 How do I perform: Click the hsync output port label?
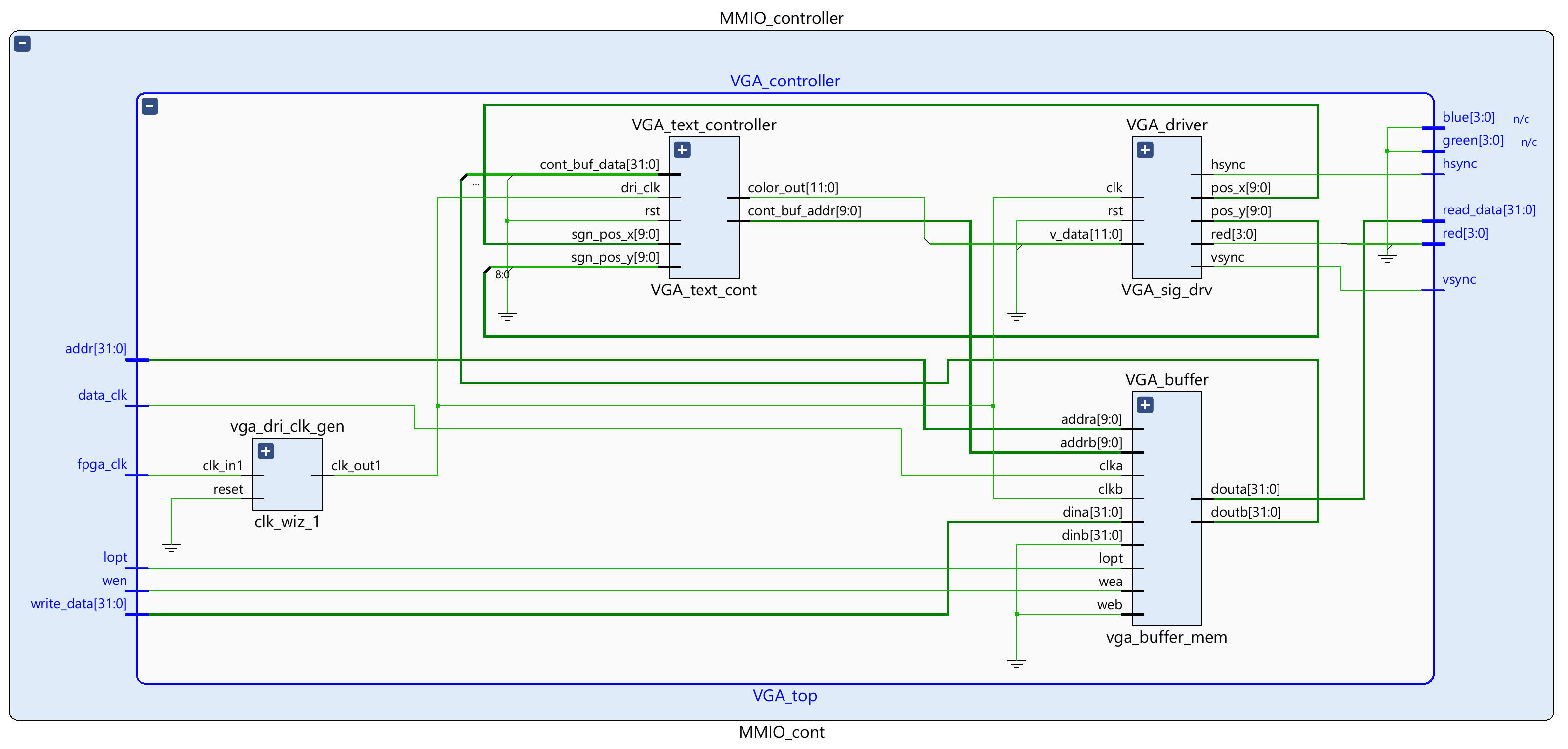1459,164
